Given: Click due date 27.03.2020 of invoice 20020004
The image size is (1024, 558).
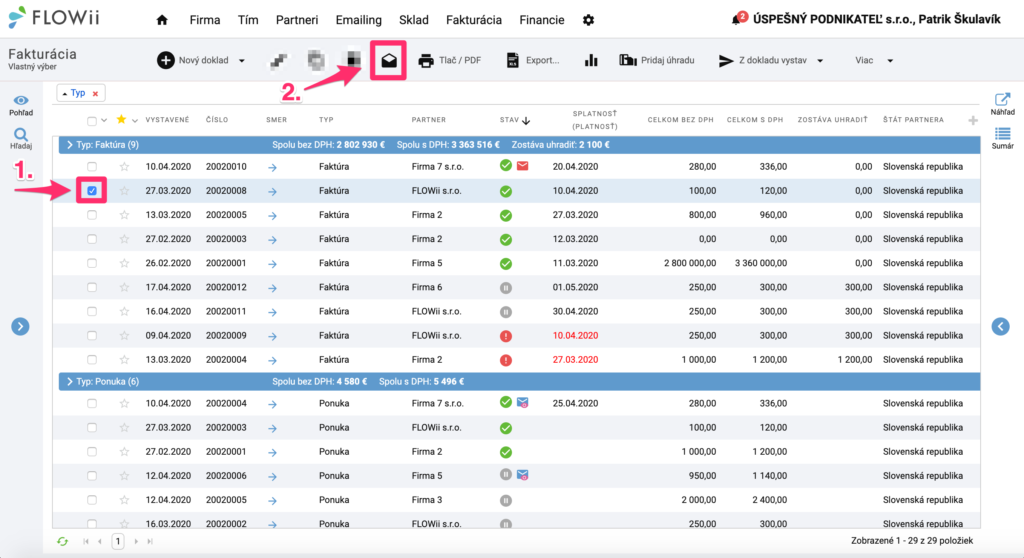Looking at the screenshot, I should (575, 360).
